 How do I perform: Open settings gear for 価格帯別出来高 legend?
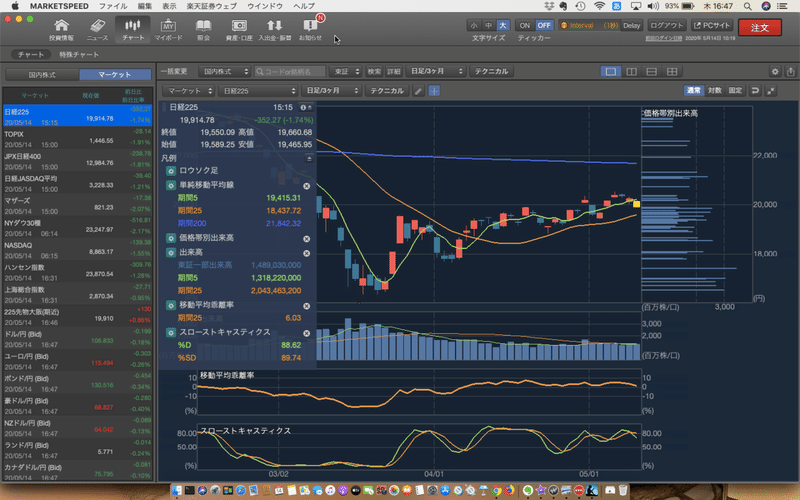point(171,238)
